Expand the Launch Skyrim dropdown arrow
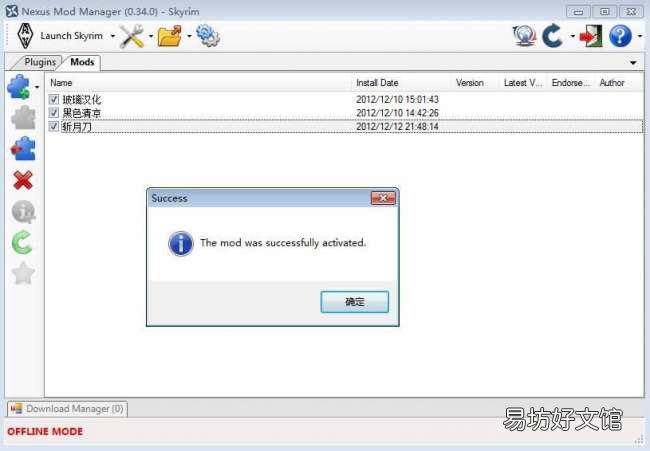 coord(112,36)
